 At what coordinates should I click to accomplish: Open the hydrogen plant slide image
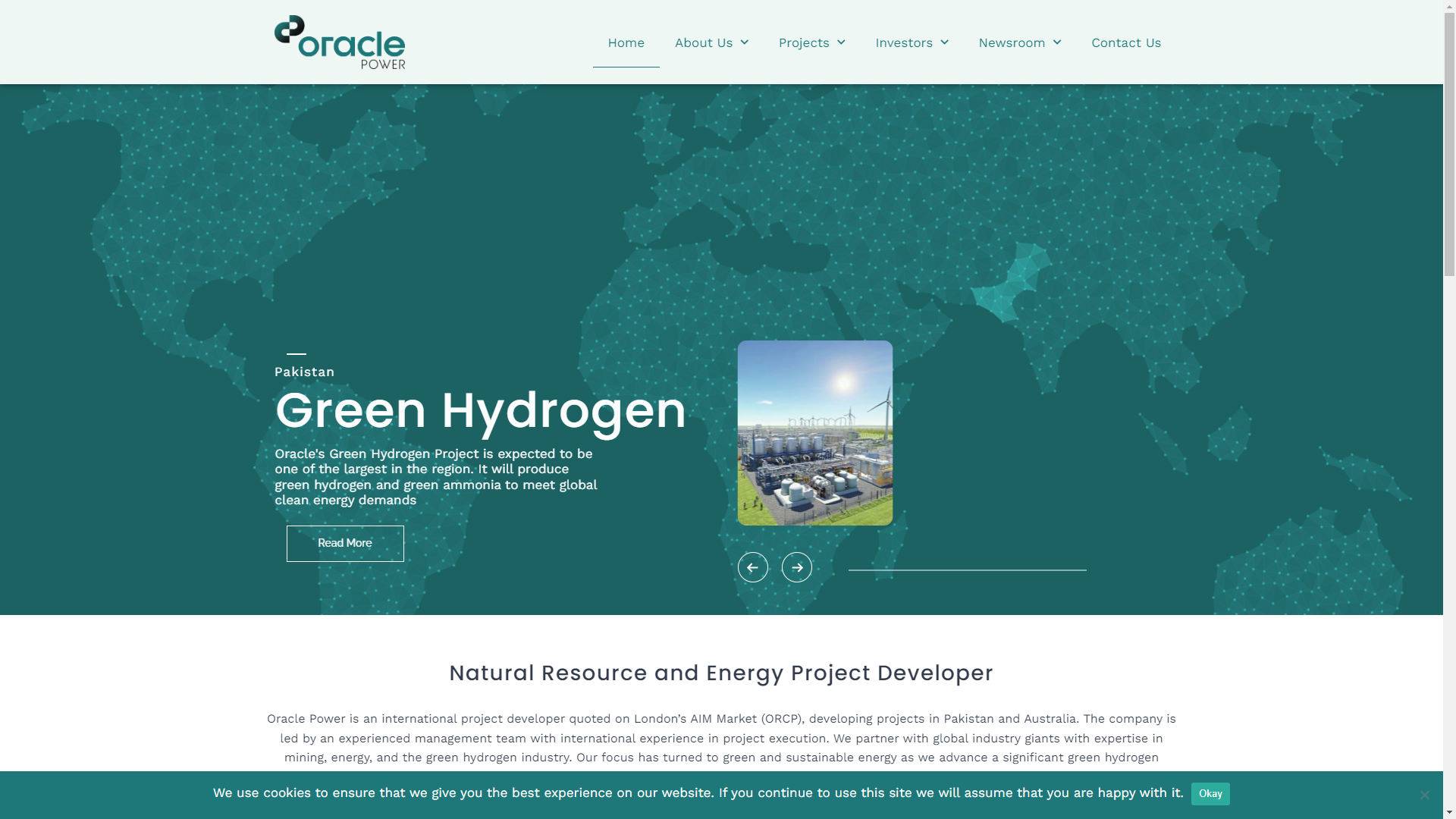point(815,433)
